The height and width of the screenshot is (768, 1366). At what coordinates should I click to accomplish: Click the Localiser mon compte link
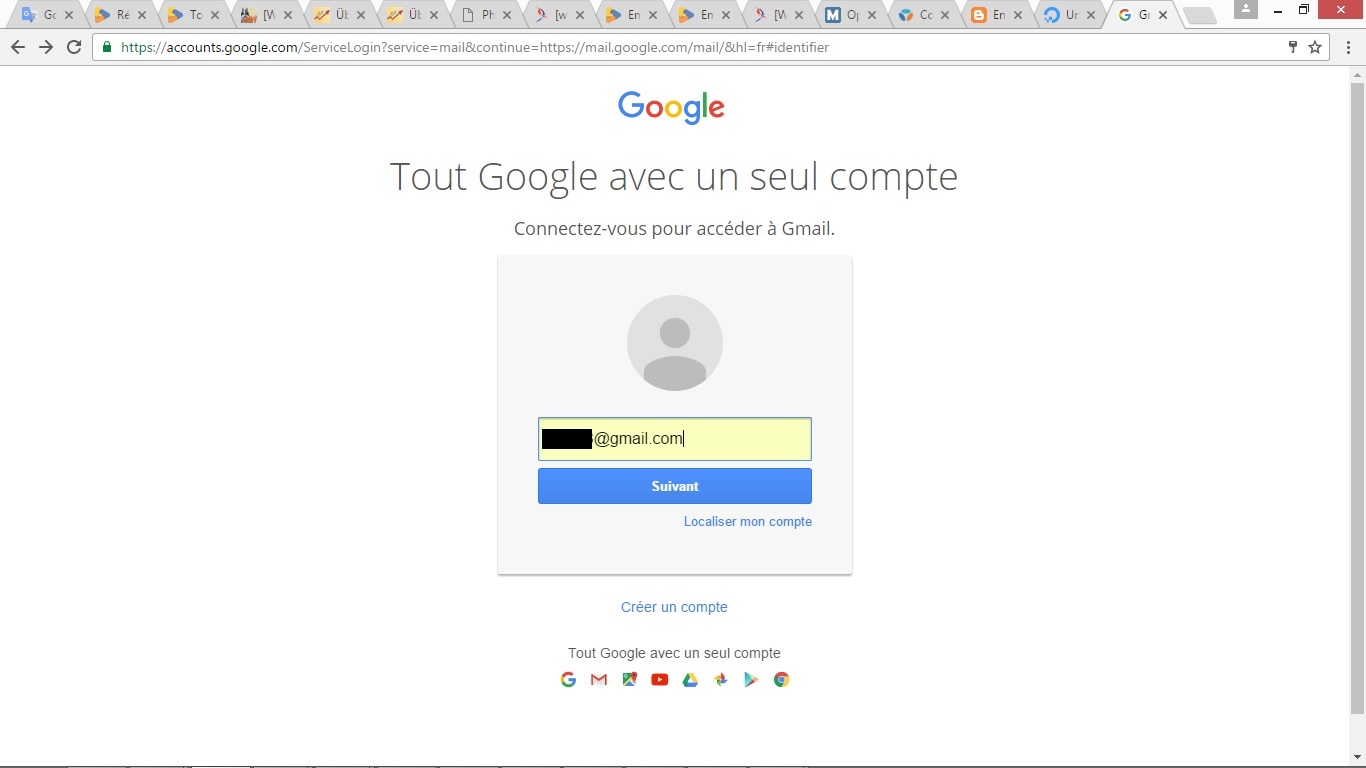point(748,522)
